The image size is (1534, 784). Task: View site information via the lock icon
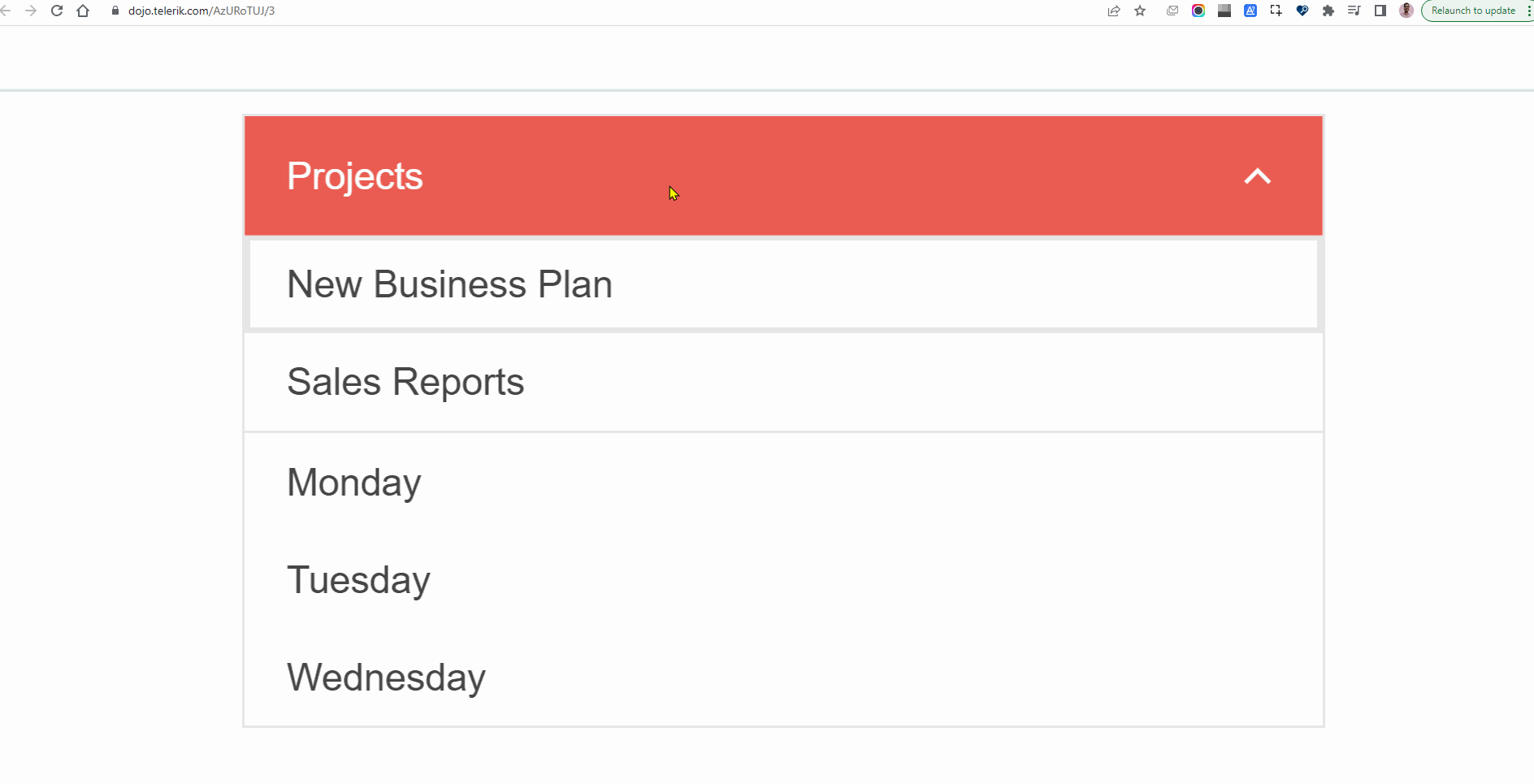(115, 11)
